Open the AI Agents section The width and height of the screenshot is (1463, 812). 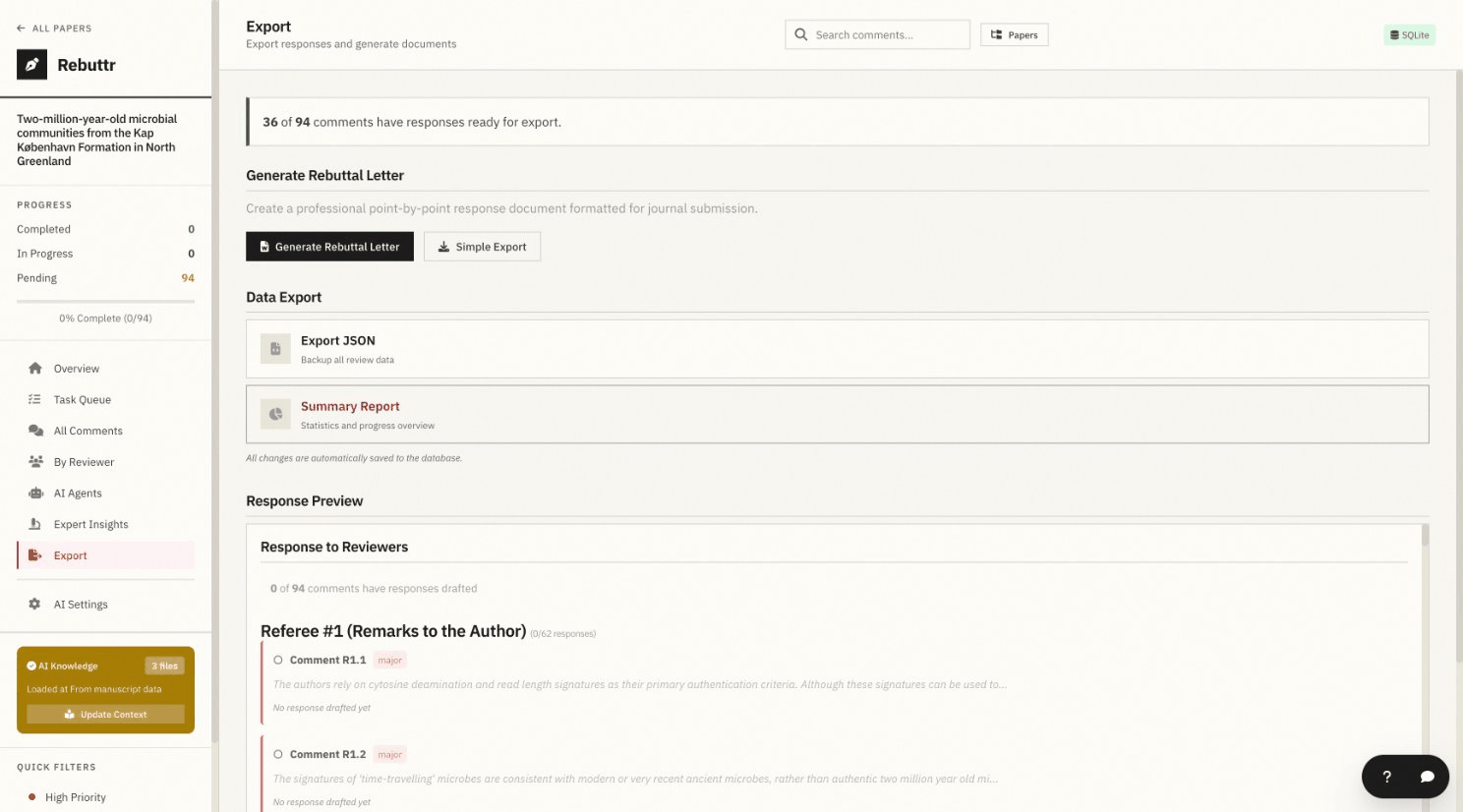(78, 493)
